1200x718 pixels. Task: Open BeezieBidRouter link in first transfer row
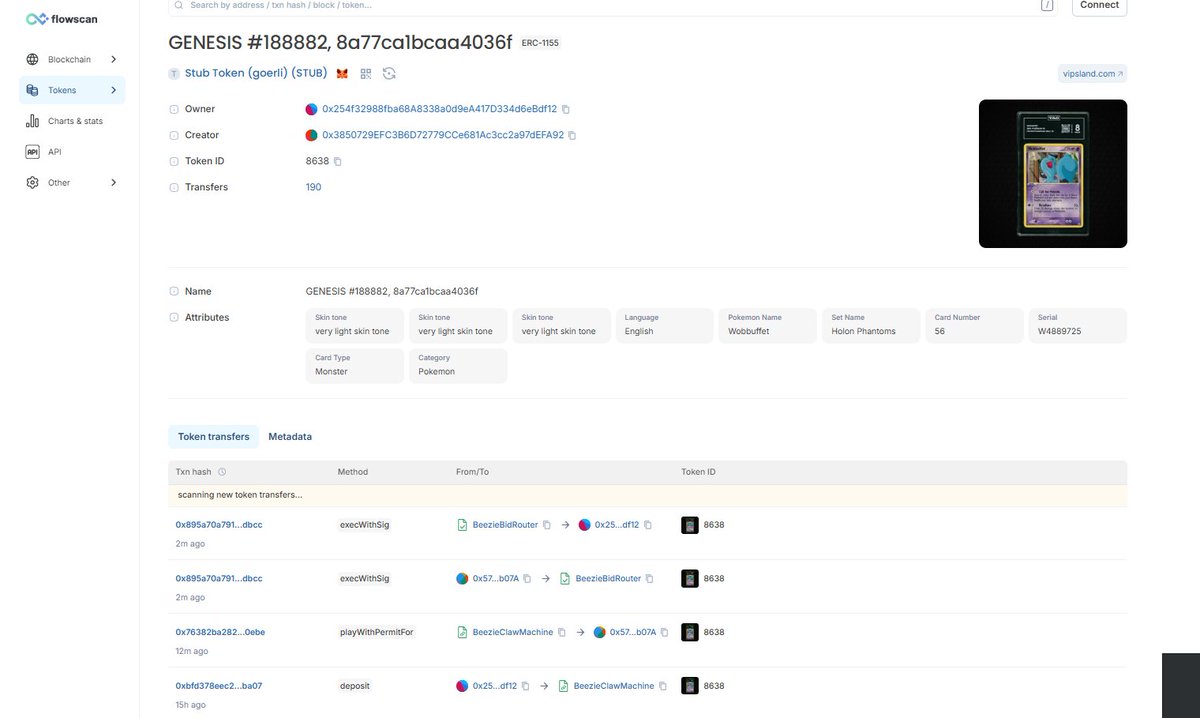[x=505, y=524]
